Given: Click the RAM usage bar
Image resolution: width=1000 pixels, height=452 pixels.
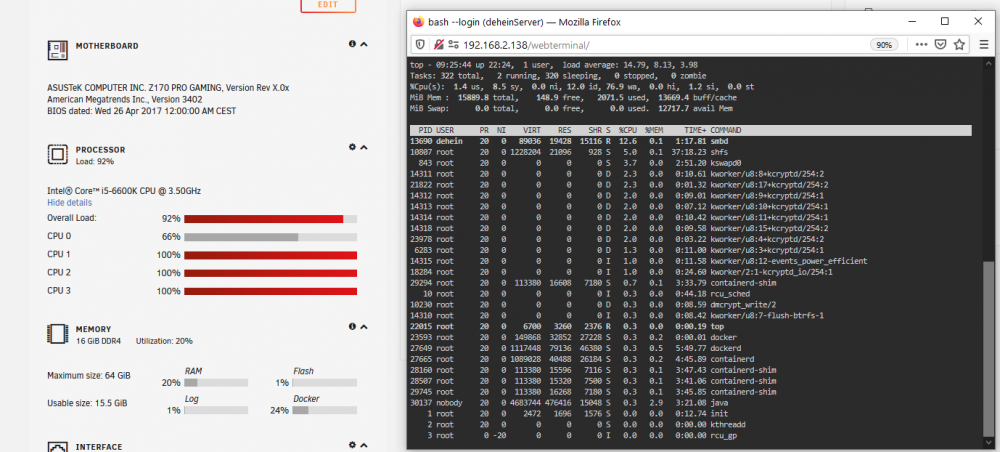Looking at the screenshot, I should [x=216, y=383].
